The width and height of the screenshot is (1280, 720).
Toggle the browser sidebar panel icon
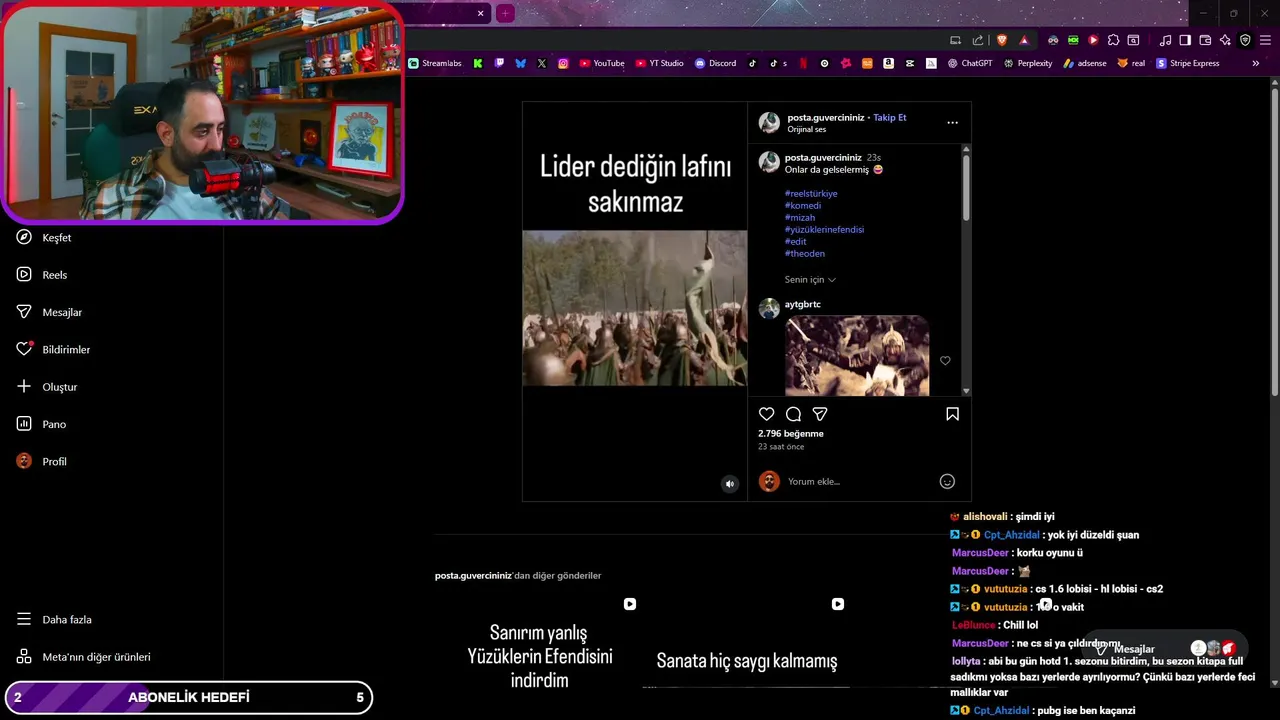pos(1185,40)
